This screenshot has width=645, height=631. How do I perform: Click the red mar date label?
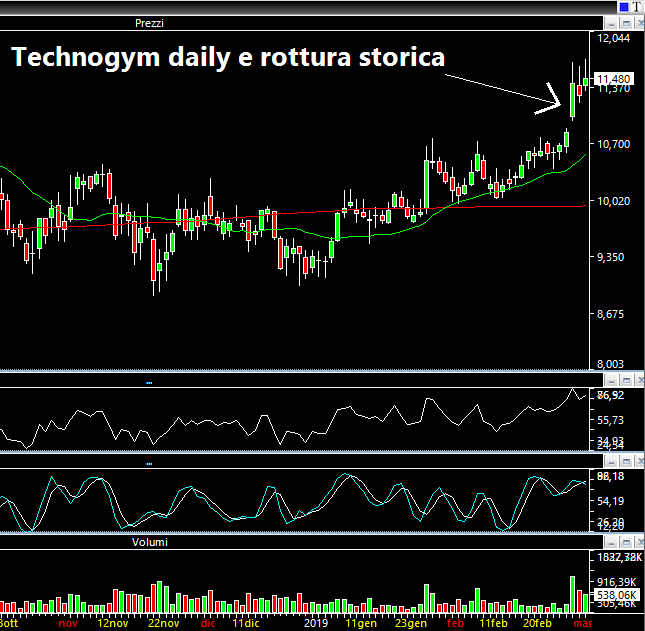click(583, 623)
